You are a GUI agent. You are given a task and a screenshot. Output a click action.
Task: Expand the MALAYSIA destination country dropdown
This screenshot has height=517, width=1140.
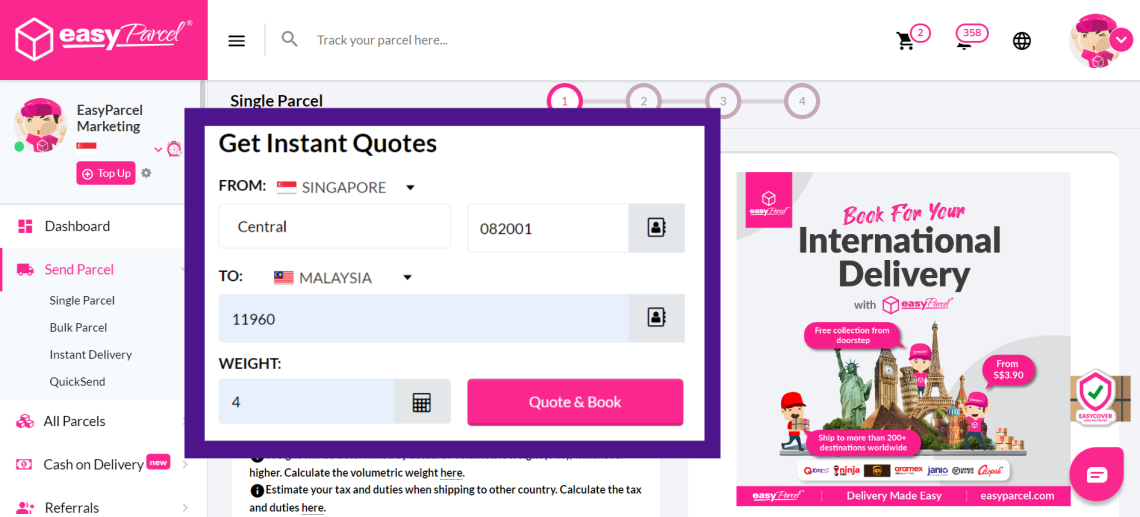coord(407,278)
